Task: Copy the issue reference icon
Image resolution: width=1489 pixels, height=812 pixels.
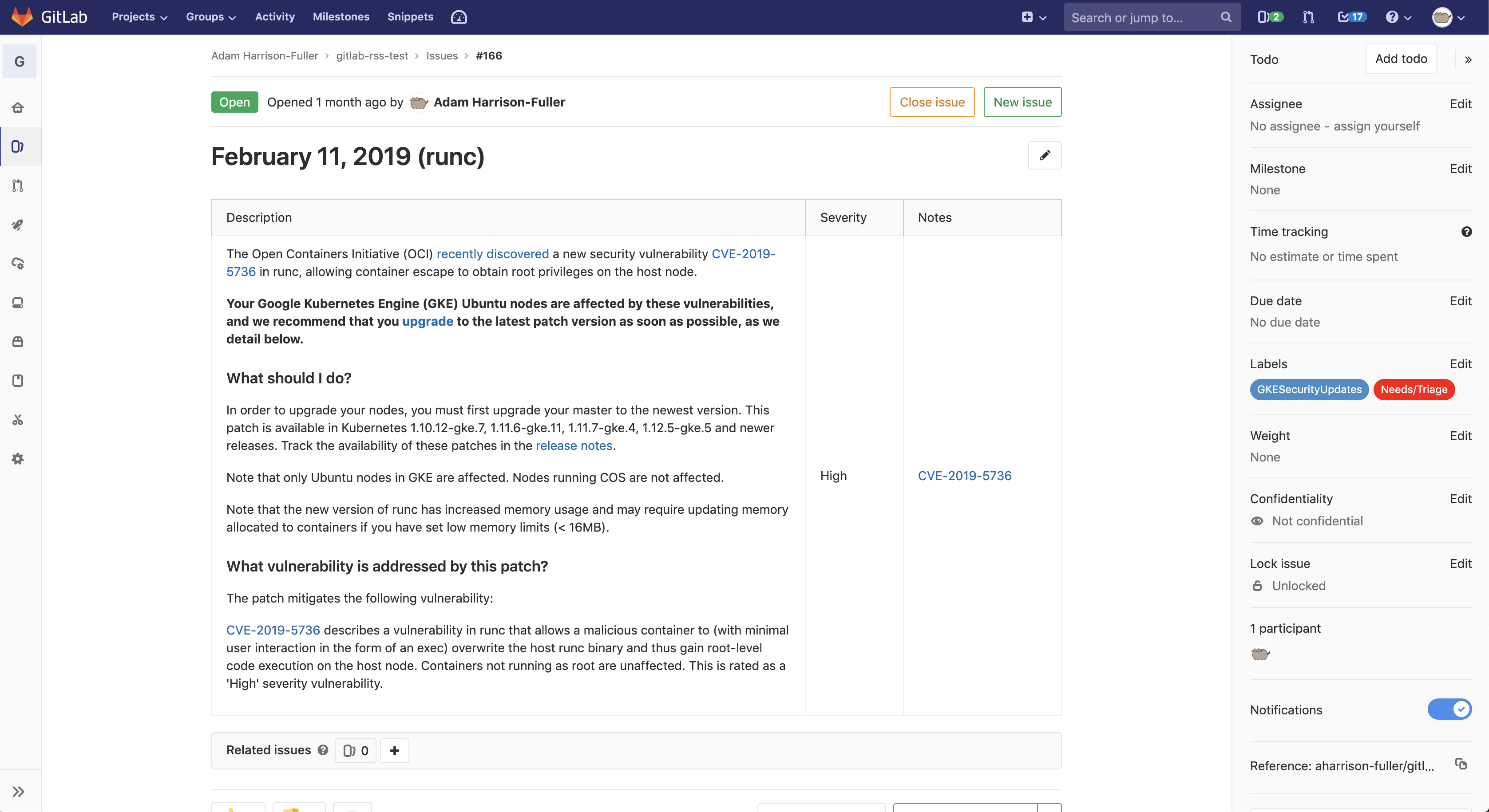Action: pos(1461,764)
